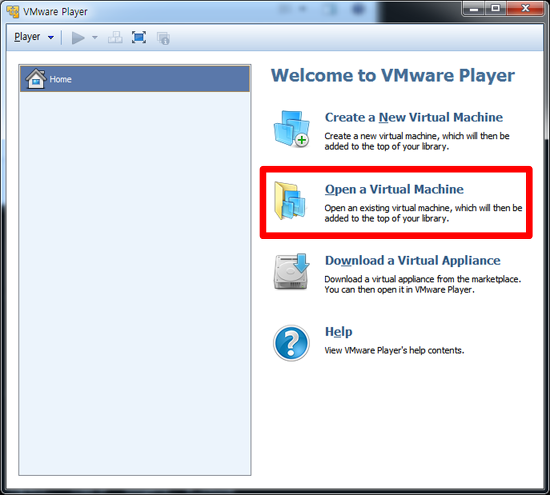Enter full screen mode via toolbar icon
Screen dimensions: 550x495
point(139,37)
